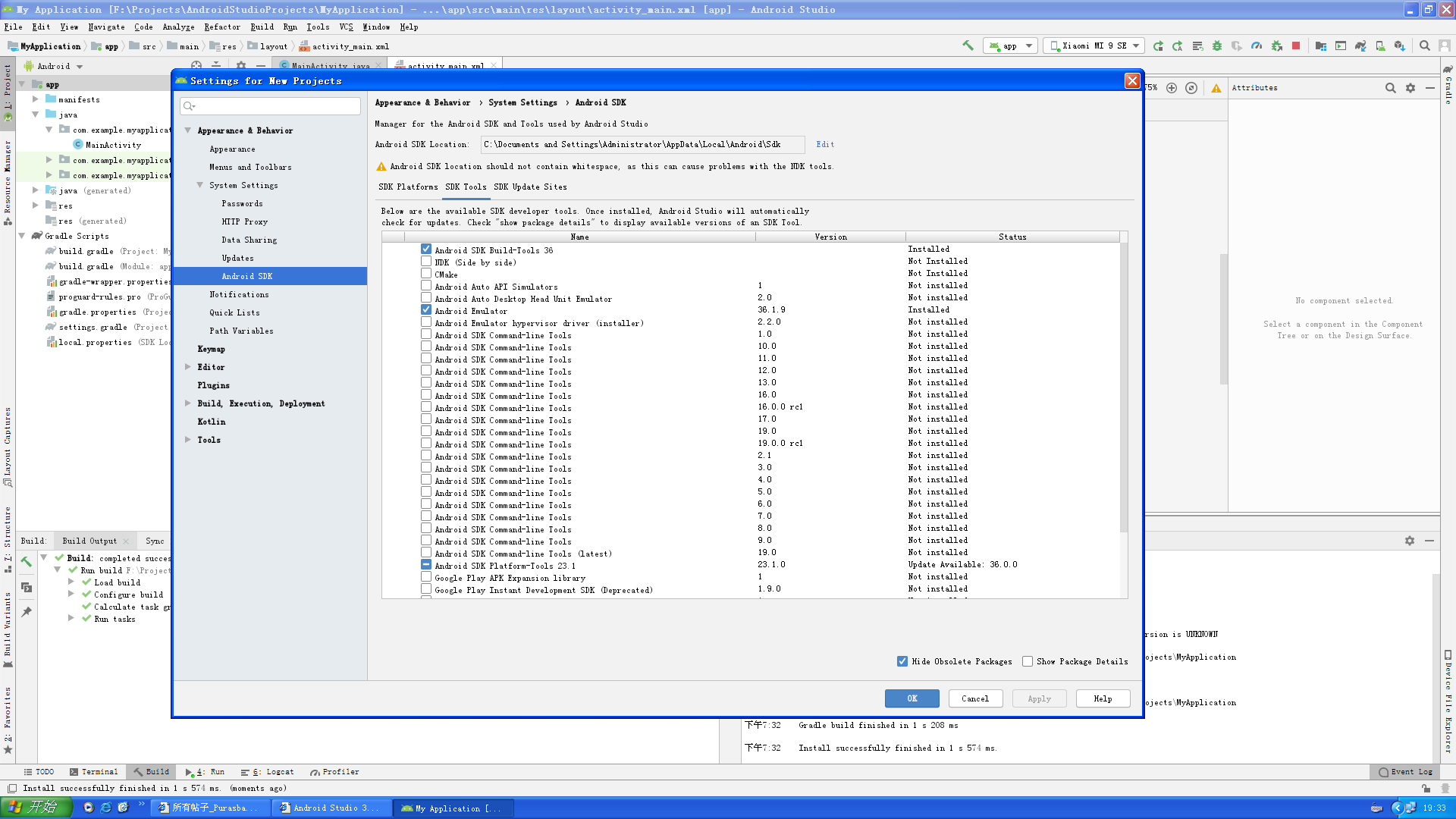The image size is (1456, 819).
Task: Collapse Appearance & Behavior settings group
Action: 187,130
